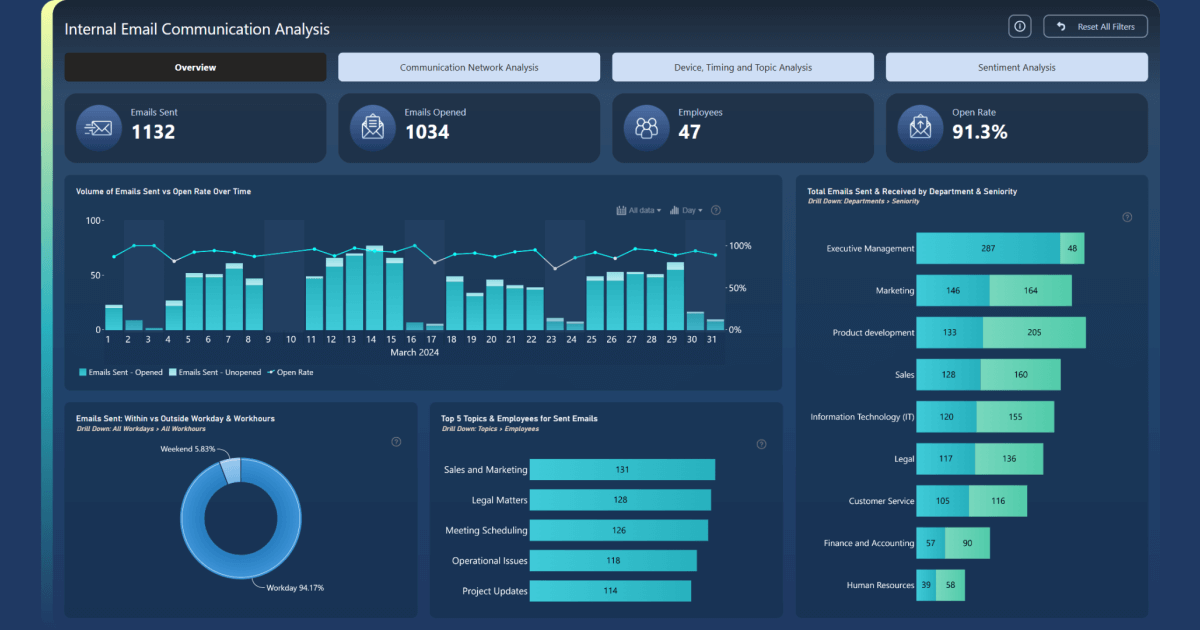Image resolution: width=1200 pixels, height=630 pixels.
Task: Click the help icon on the department chart
Action: coord(1127,216)
